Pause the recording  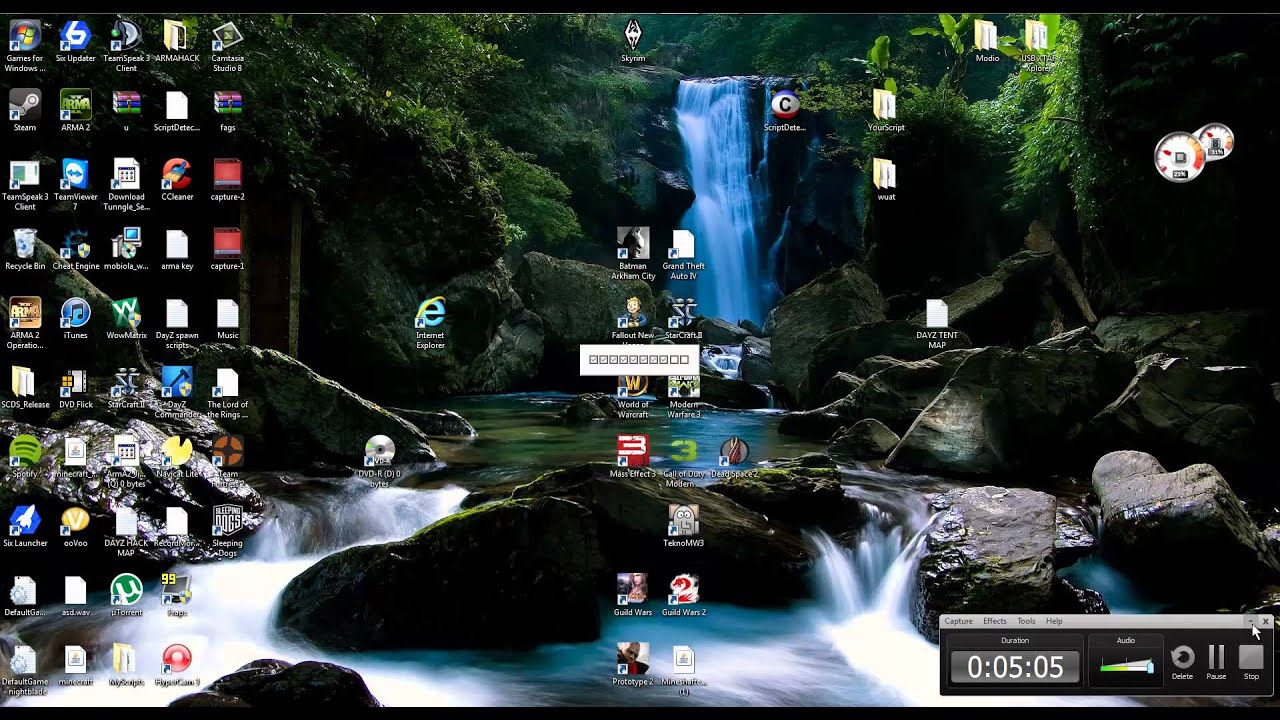tap(1216, 662)
